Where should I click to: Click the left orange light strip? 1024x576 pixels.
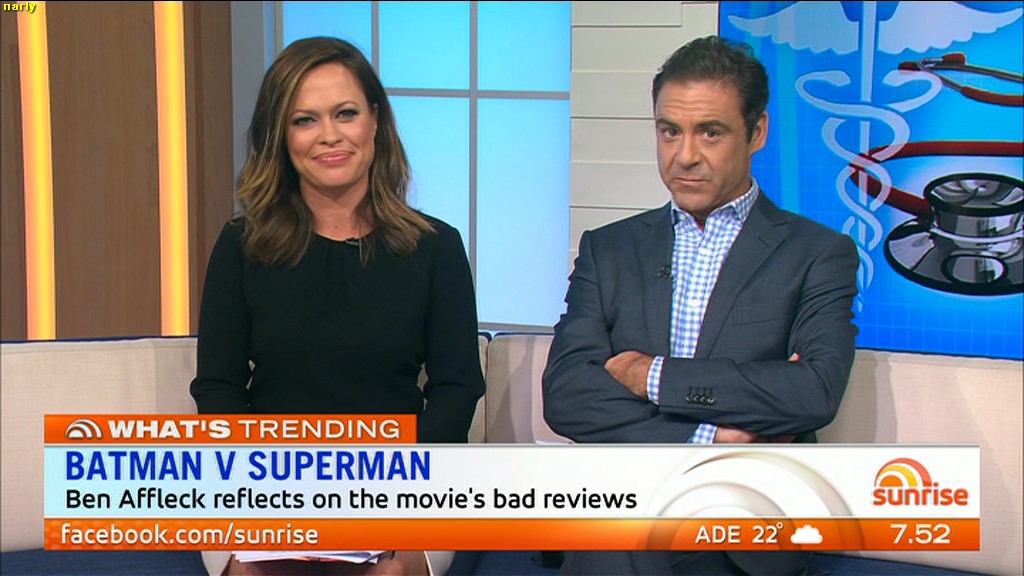click(x=37, y=170)
